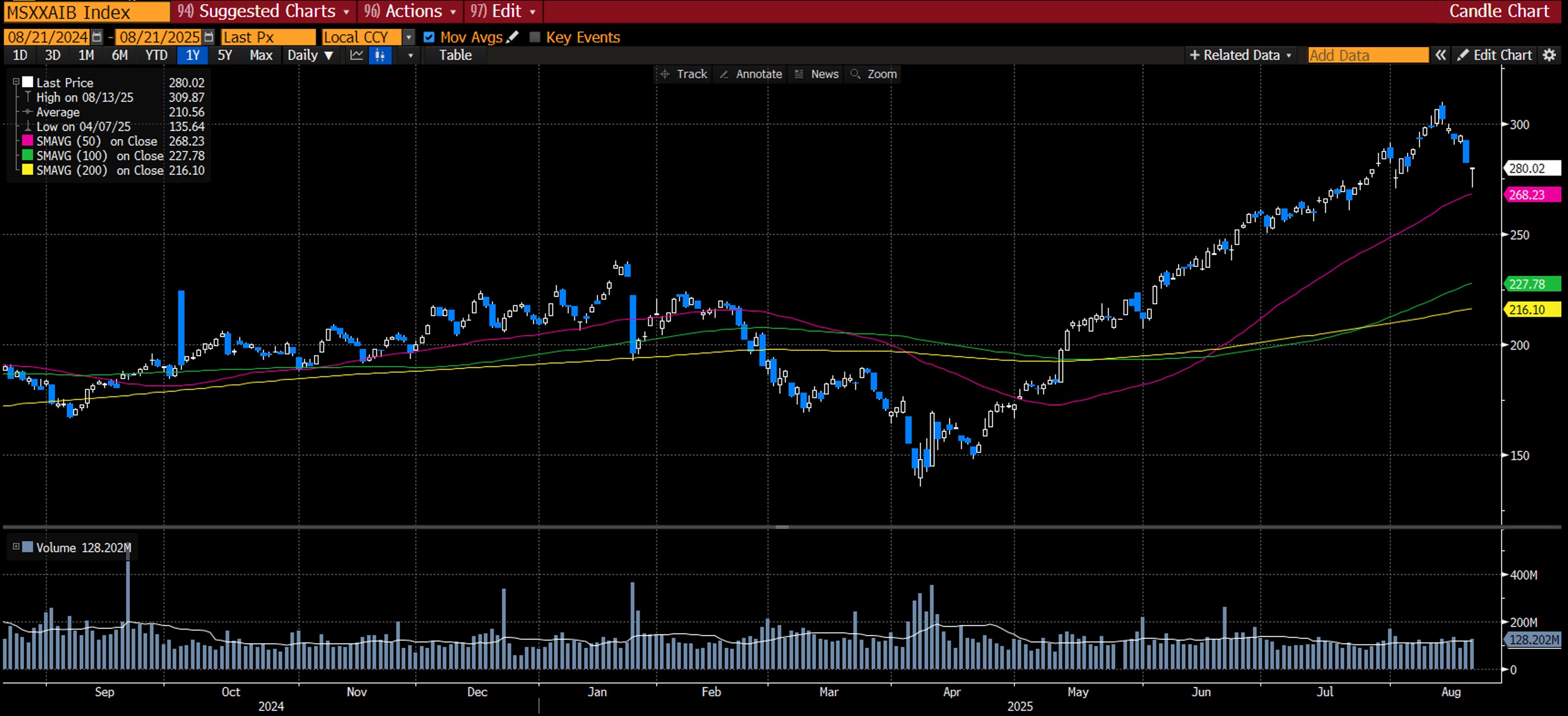The width and height of the screenshot is (1568, 716).
Task: Select the candle chart type icon
Action: click(x=380, y=55)
